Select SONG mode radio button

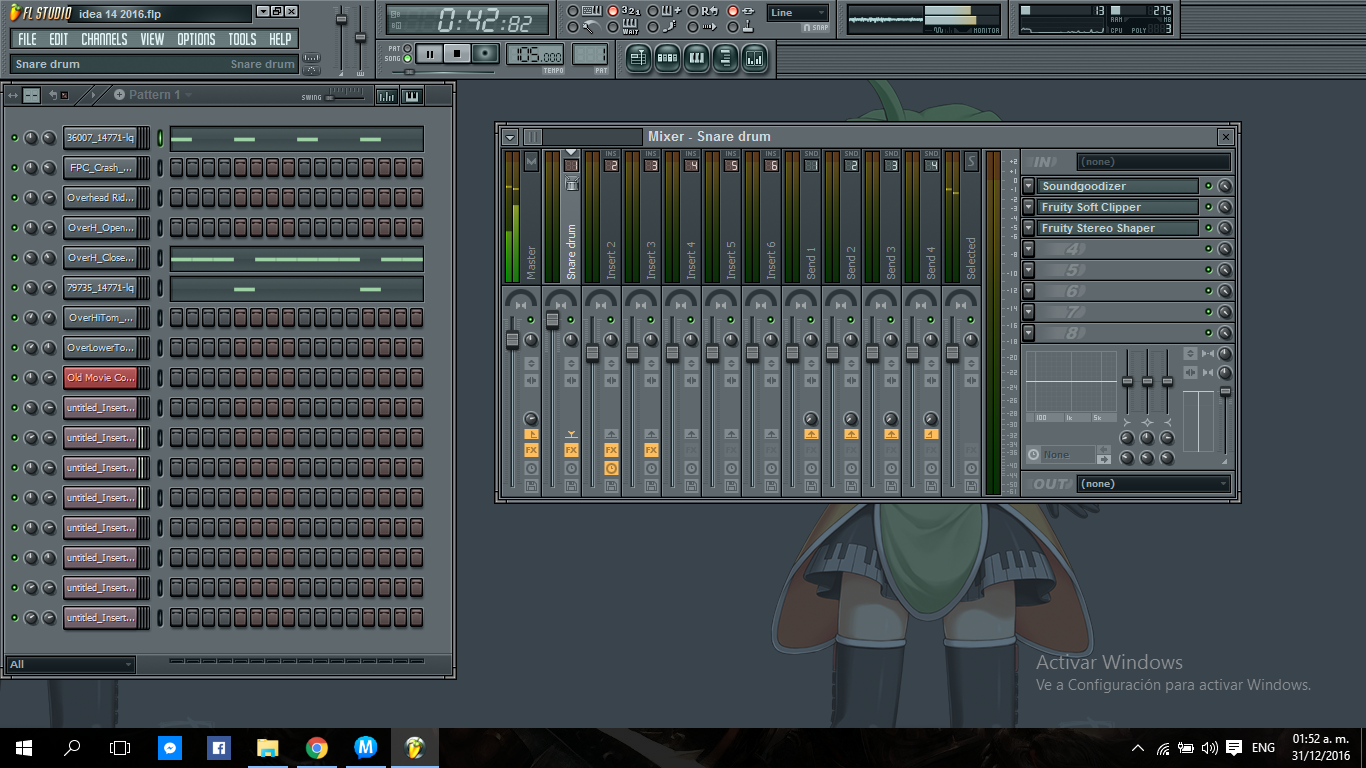(x=408, y=59)
